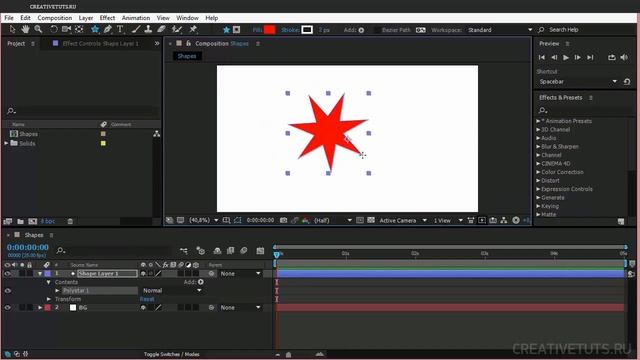Open the viewer magnification percentage dropdown
640x360 pixels.
[x=204, y=220]
